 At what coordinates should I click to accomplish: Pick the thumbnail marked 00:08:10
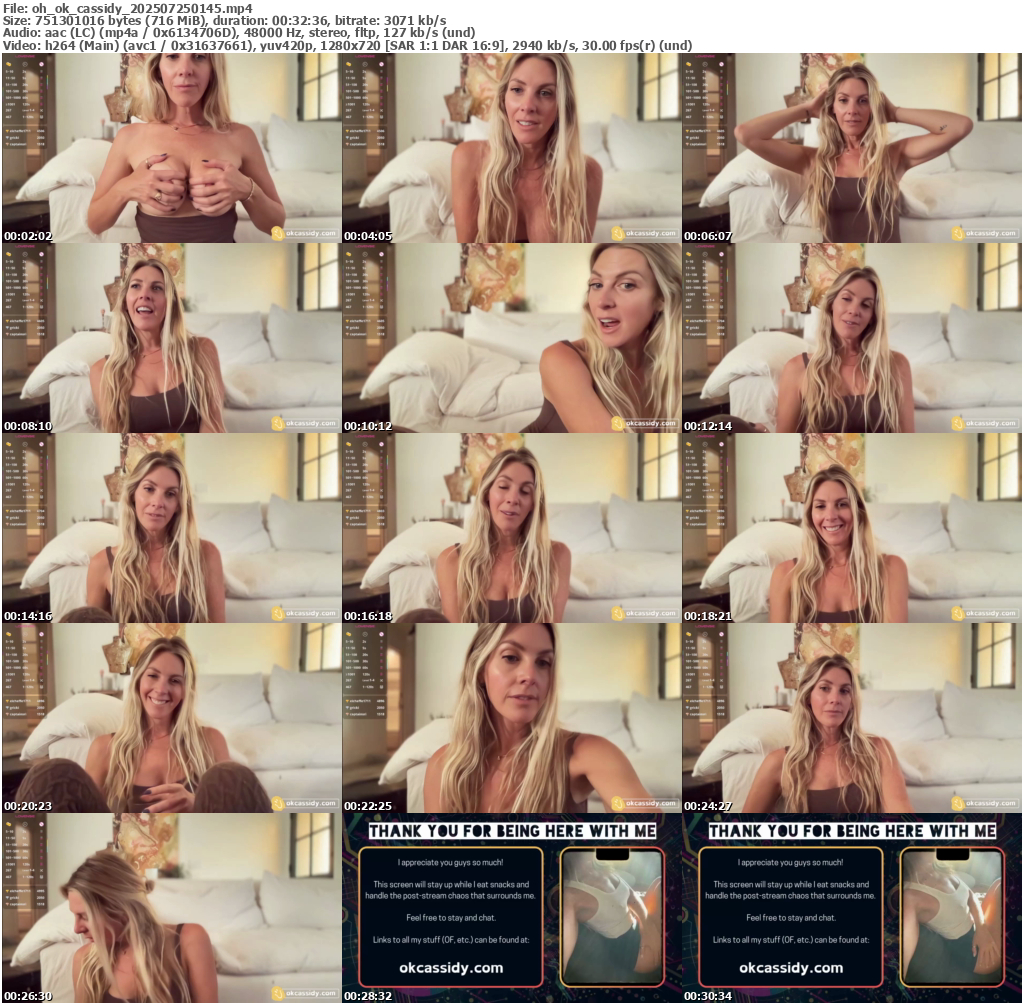172,338
